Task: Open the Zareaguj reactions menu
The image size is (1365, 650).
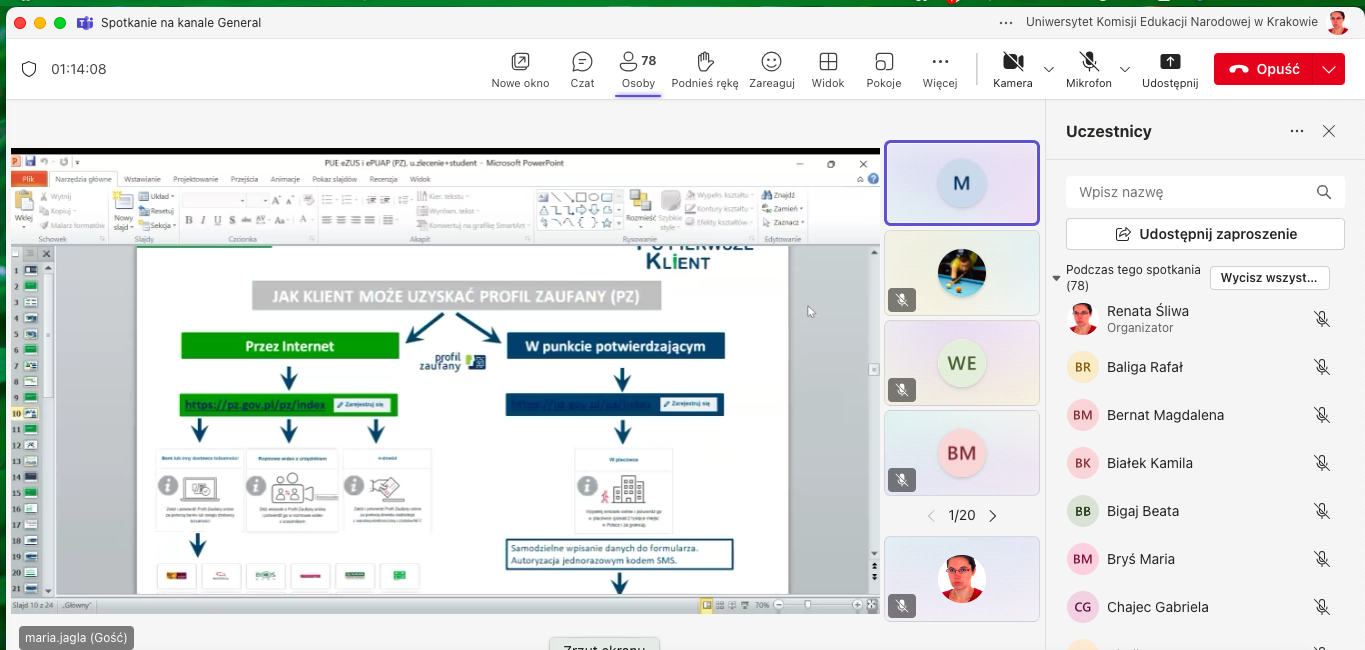Action: [x=770, y=69]
